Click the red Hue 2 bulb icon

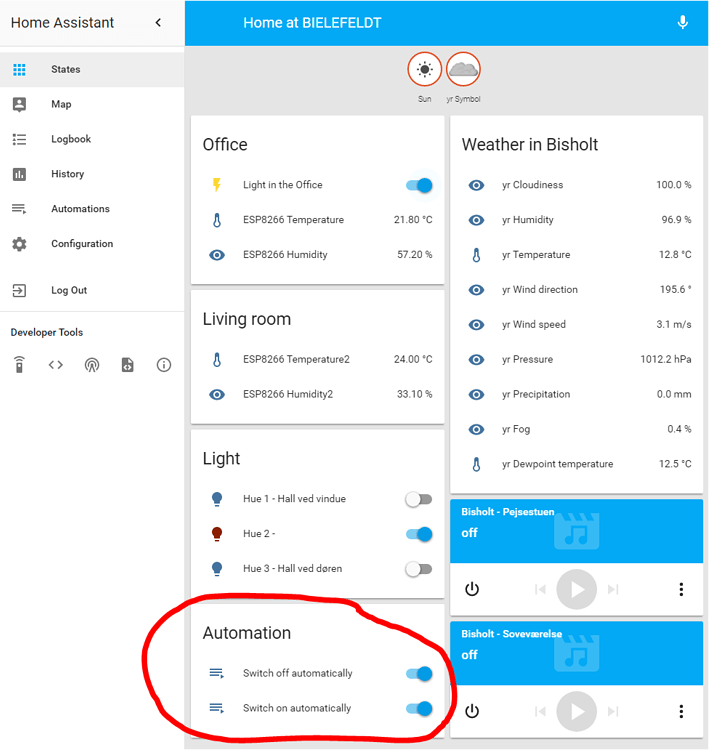coord(217,534)
